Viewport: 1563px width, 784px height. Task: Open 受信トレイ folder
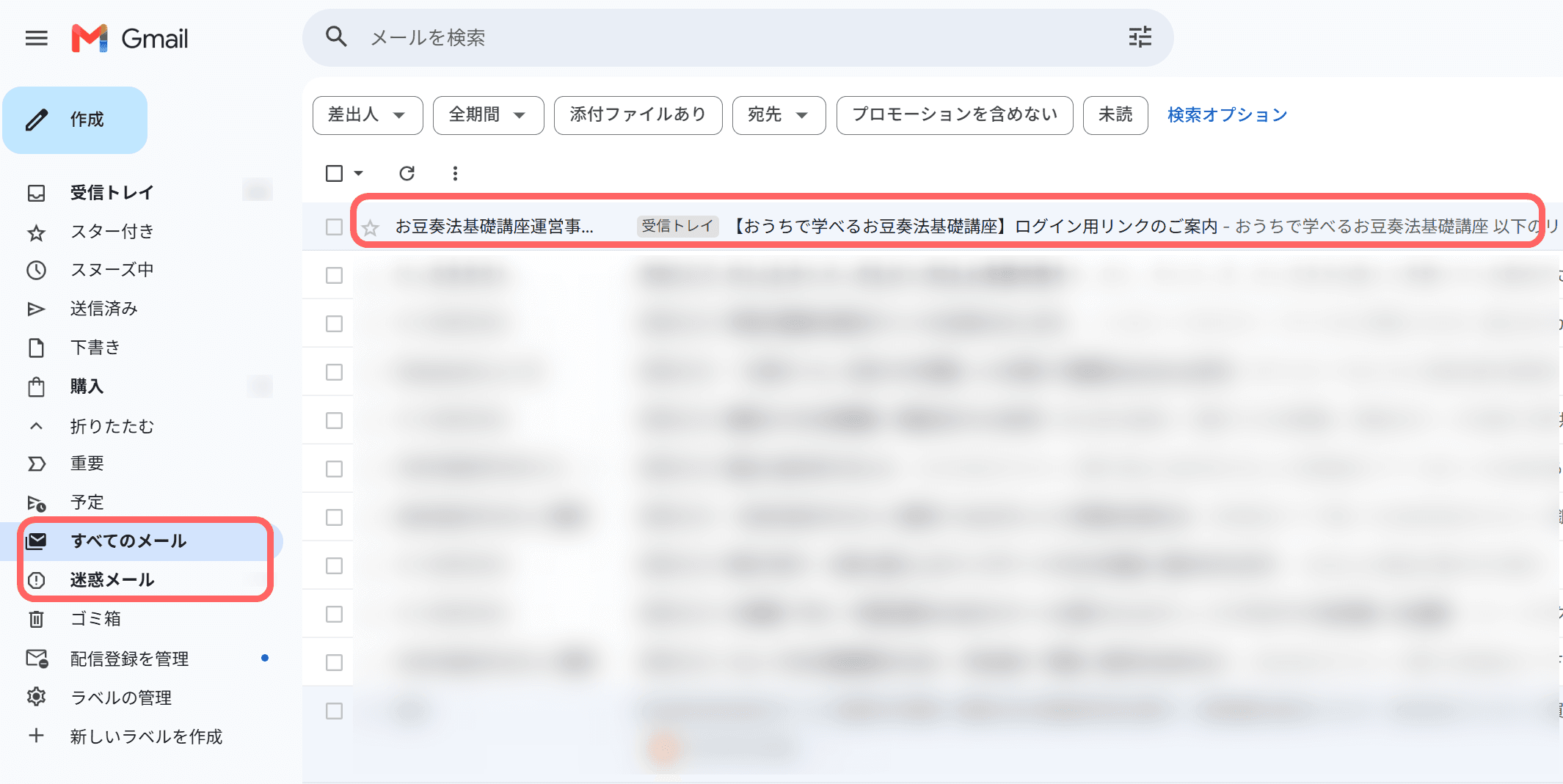tap(112, 192)
